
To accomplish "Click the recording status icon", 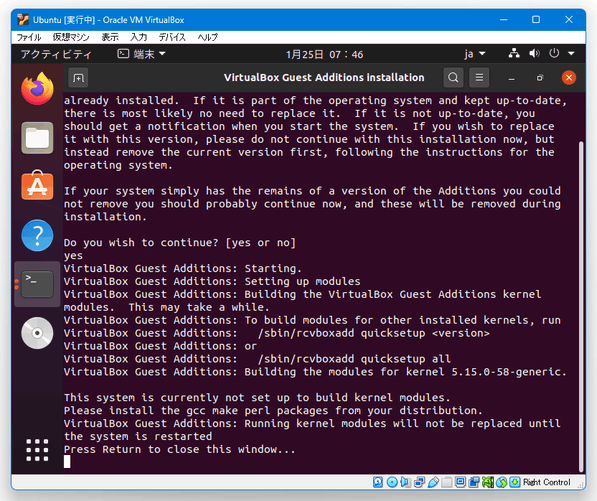I will 474,482.
